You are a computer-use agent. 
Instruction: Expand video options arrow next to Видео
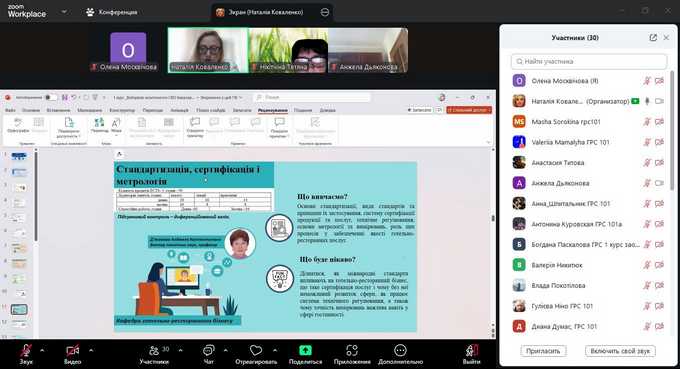[x=91, y=350]
